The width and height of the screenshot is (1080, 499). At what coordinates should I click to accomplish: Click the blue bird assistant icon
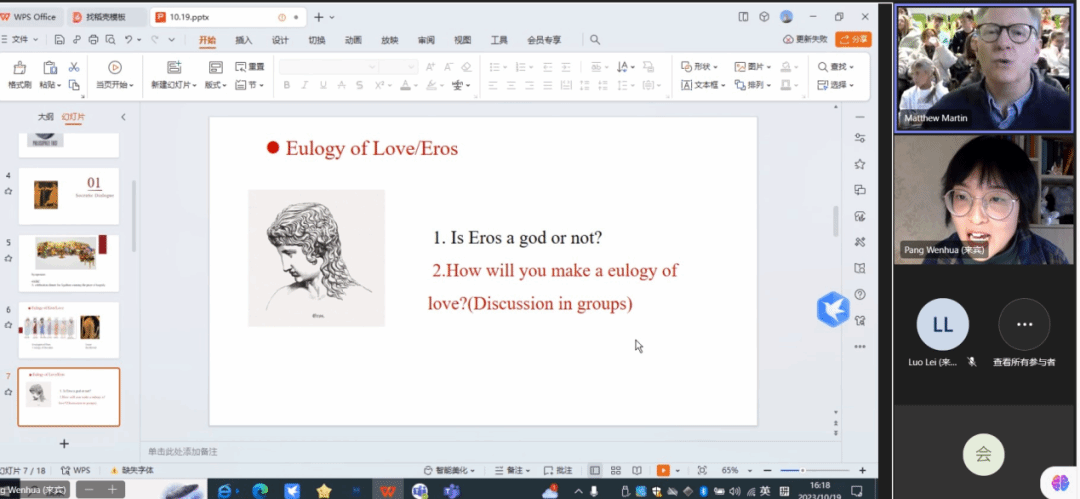[832, 309]
